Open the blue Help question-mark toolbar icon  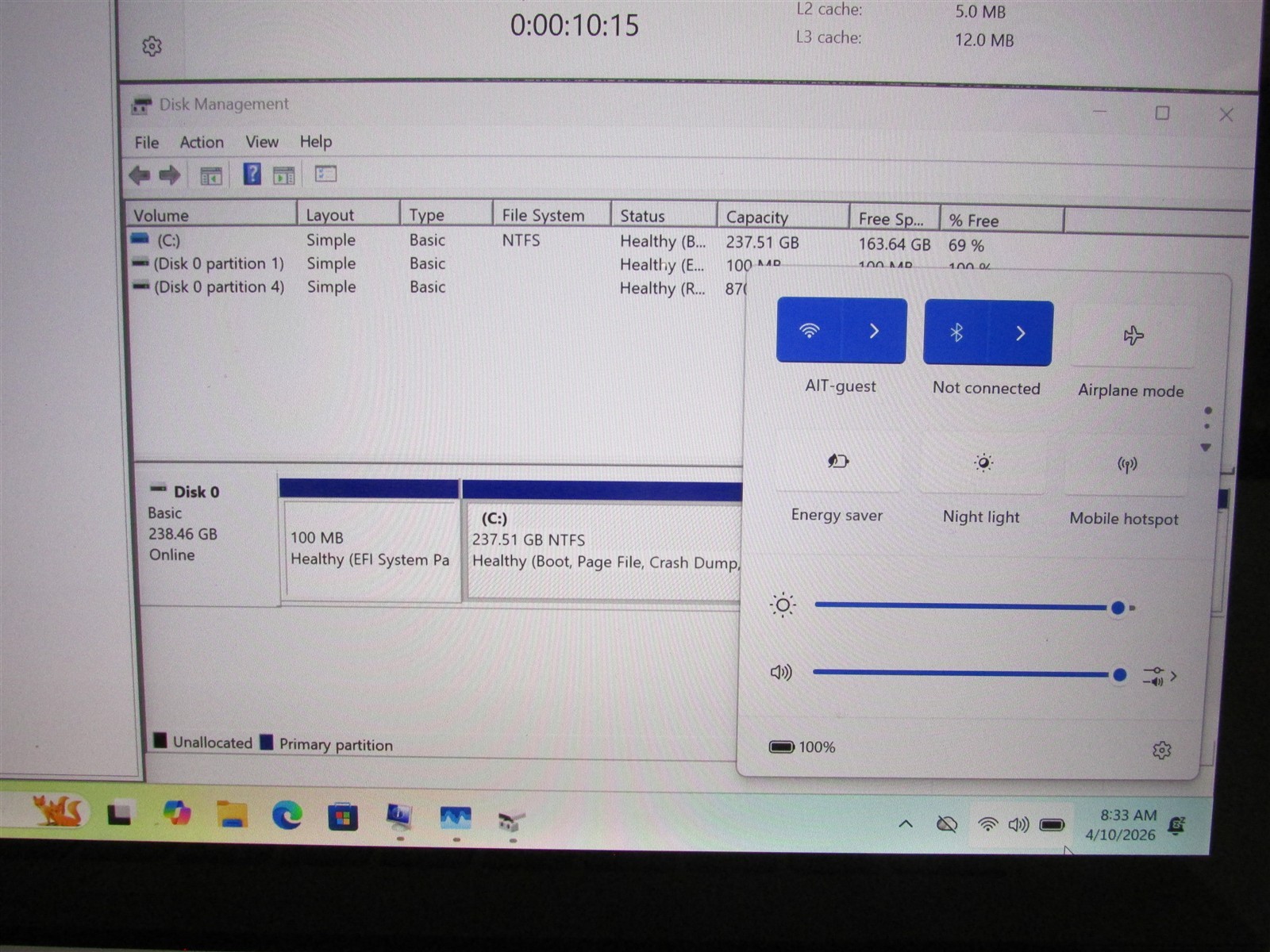[x=252, y=174]
